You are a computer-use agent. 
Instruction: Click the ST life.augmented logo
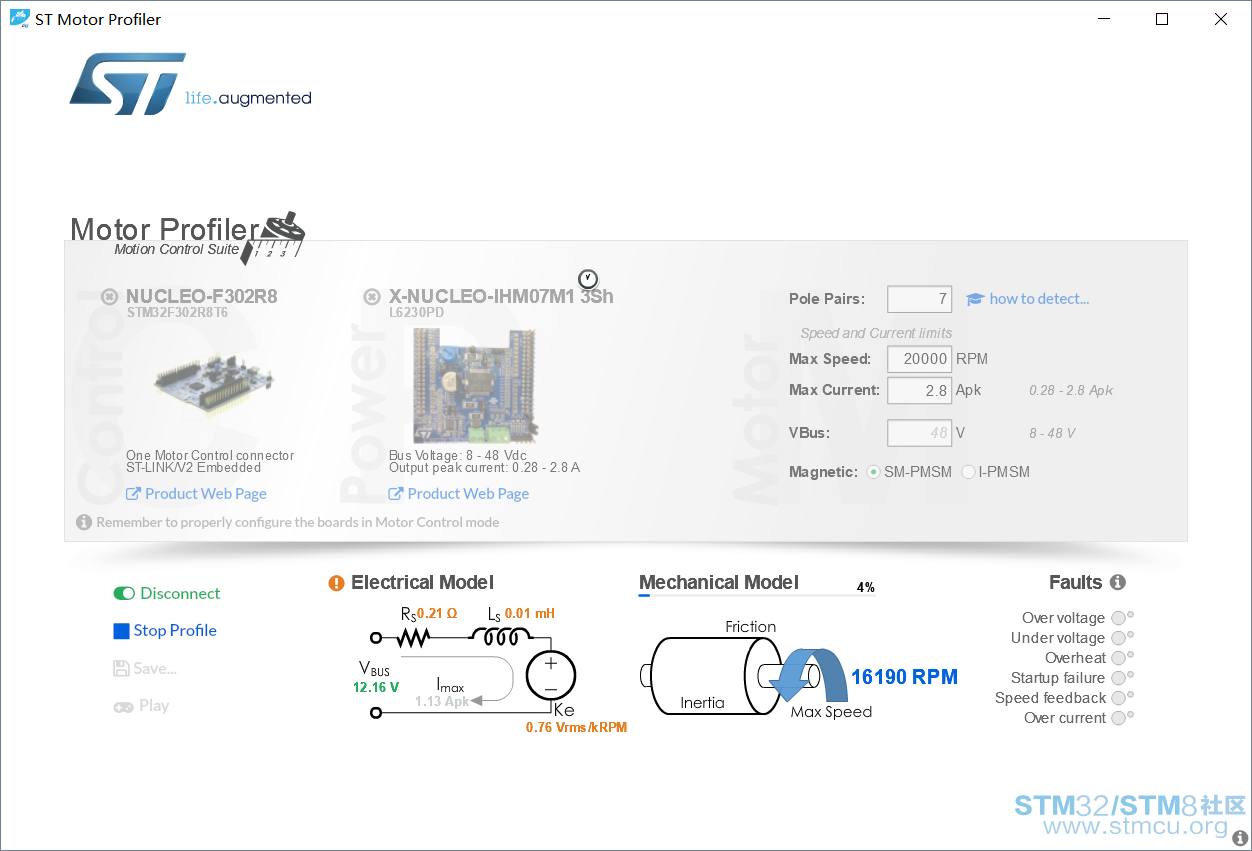[x=190, y=84]
